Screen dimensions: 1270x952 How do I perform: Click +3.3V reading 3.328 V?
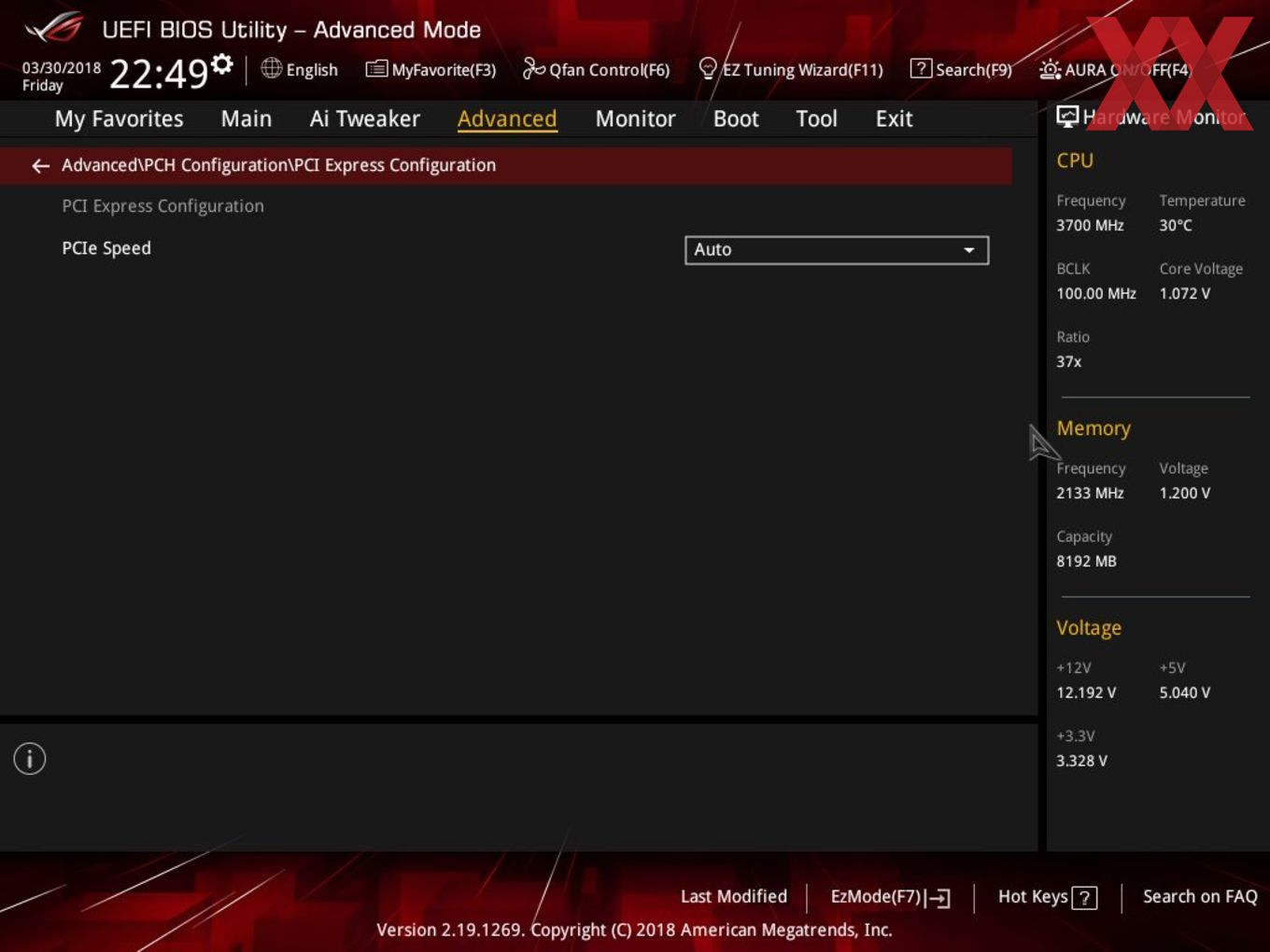click(1081, 761)
